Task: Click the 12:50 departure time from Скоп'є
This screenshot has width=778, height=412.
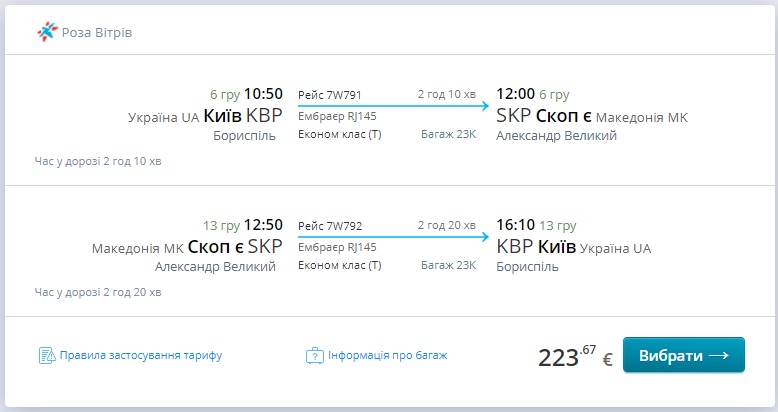Action: click(263, 225)
